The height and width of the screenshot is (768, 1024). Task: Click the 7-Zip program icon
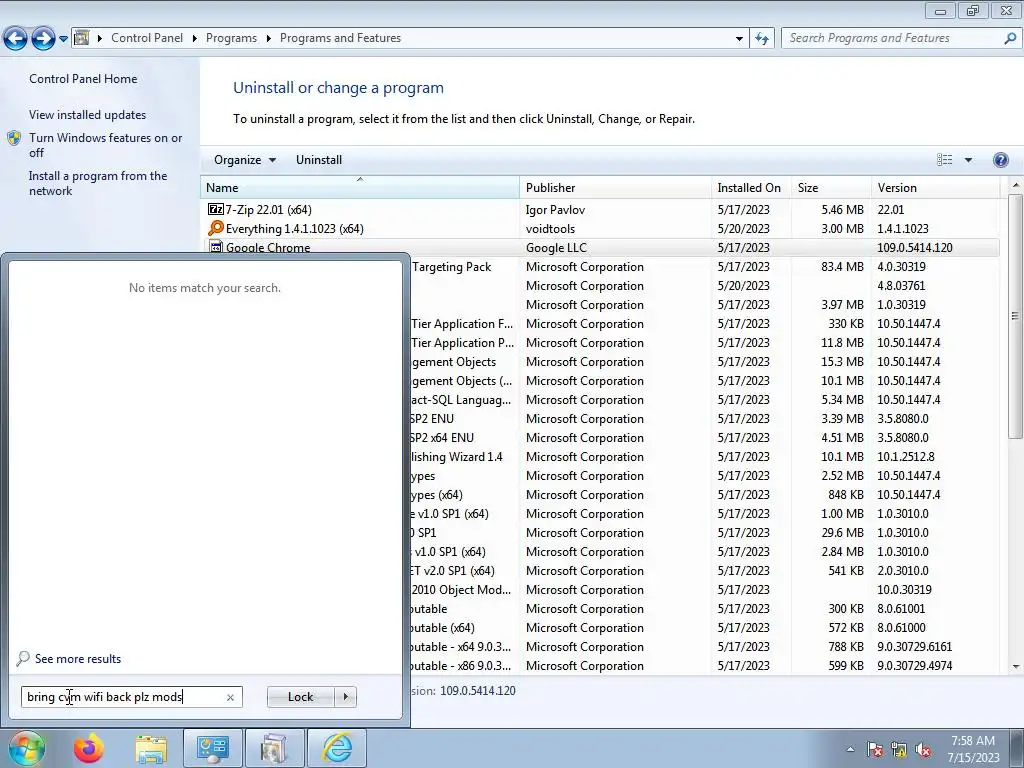[x=215, y=209]
